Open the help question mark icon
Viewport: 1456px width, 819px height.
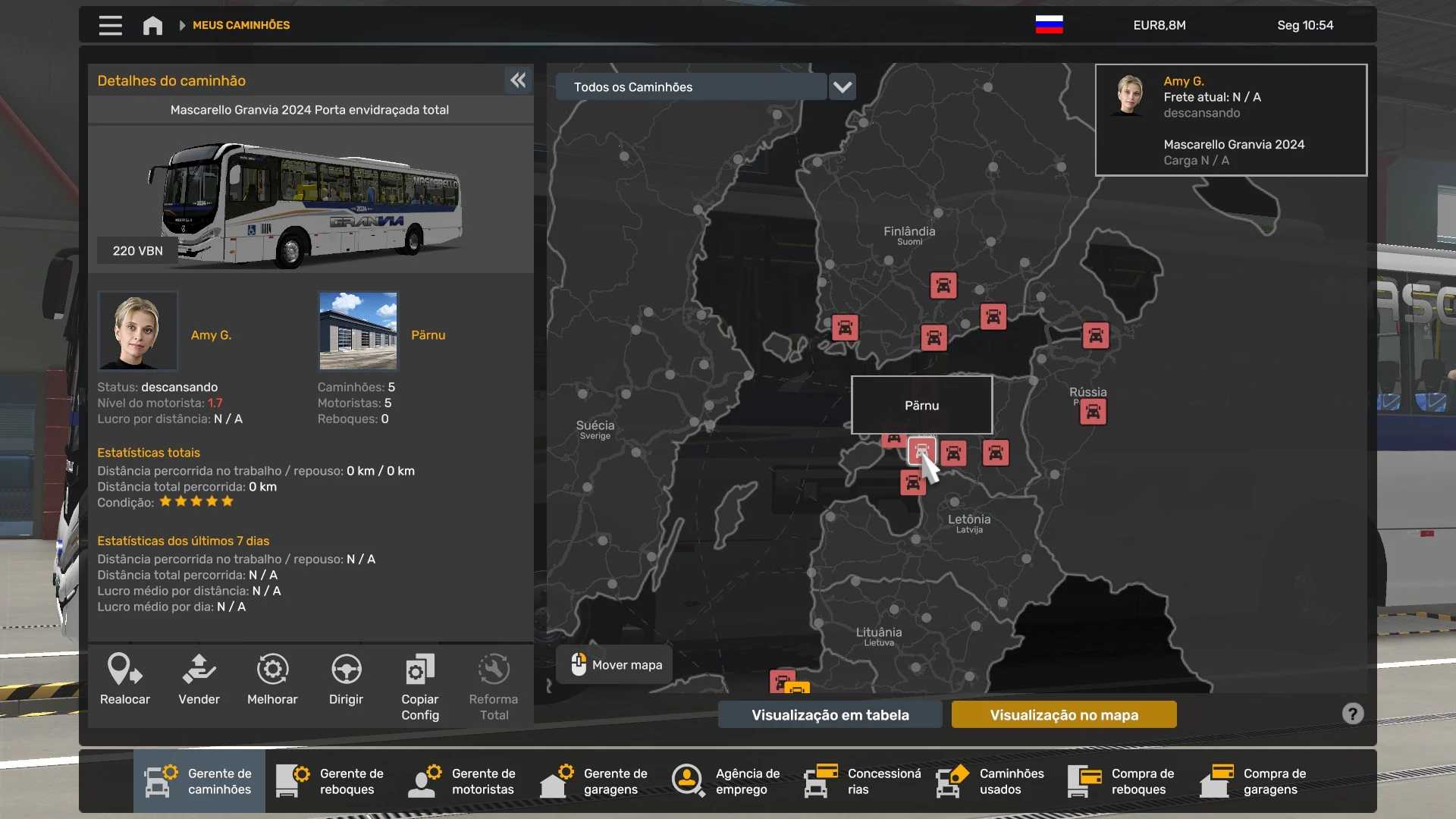(1352, 714)
